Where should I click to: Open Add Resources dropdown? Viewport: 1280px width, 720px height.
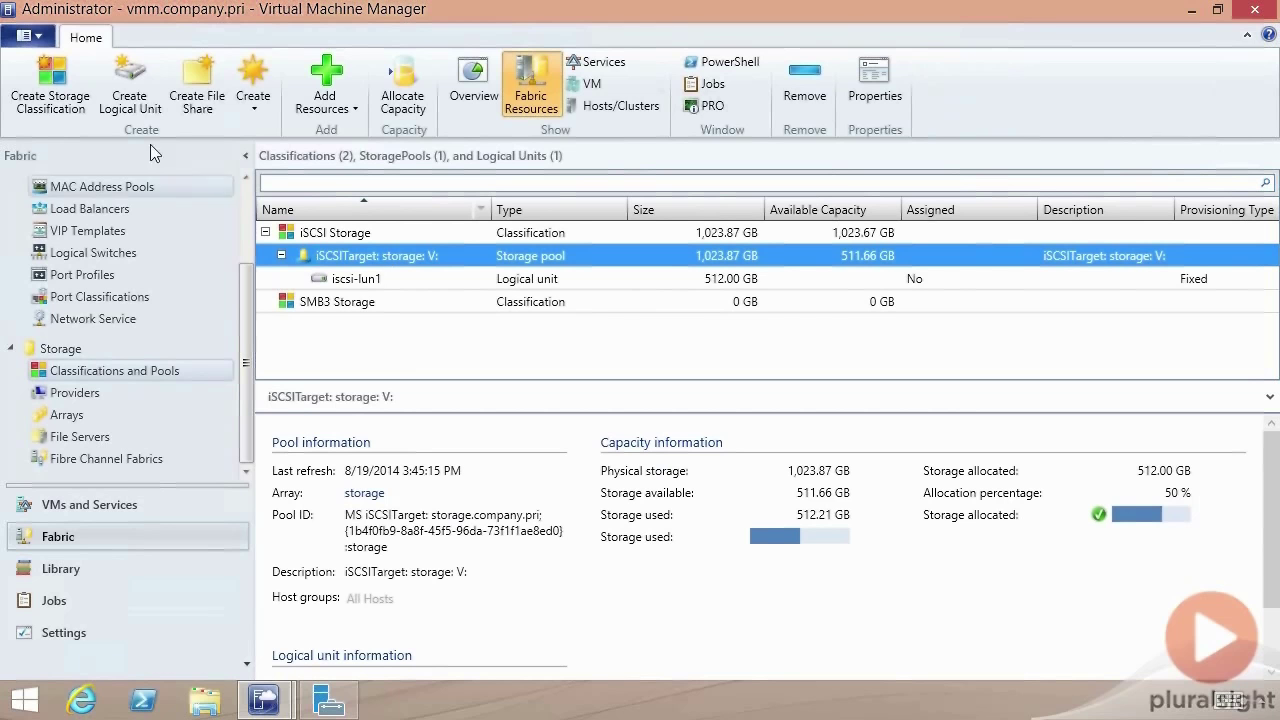326,86
